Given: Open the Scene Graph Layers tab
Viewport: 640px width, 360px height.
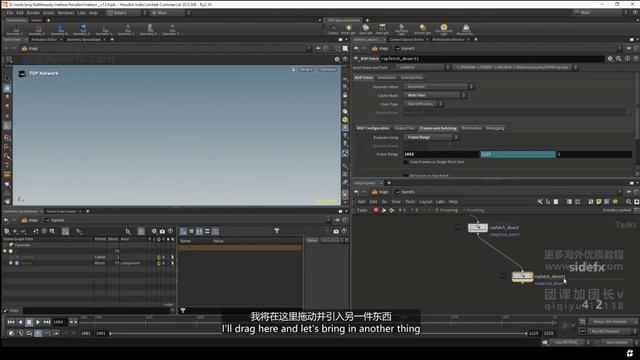Looking at the screenshot, I should (61, 211).
